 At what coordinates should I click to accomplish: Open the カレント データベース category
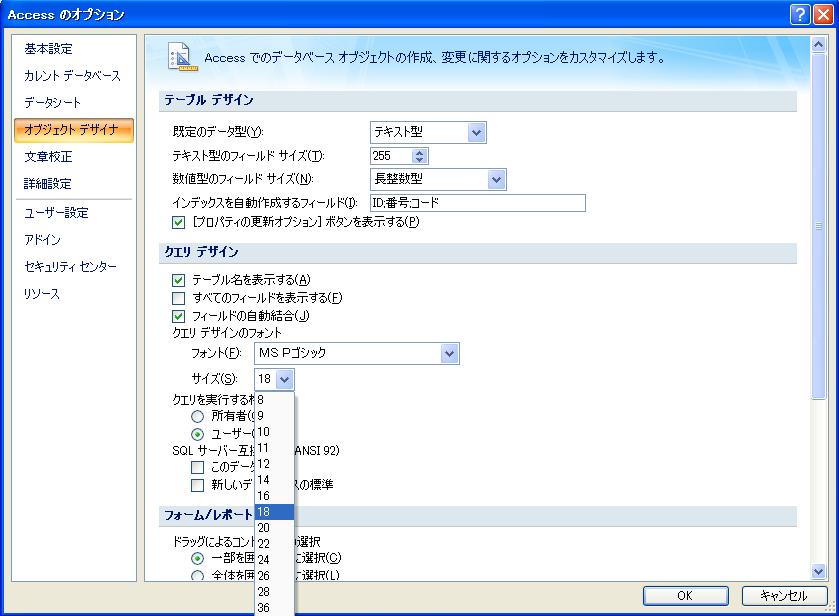point(72,76)
